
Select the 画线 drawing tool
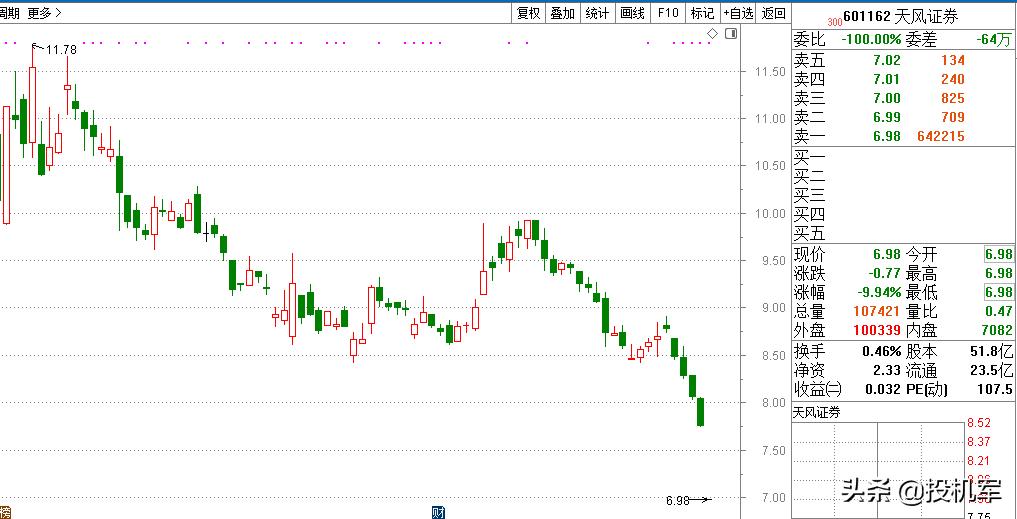point(632,13)
